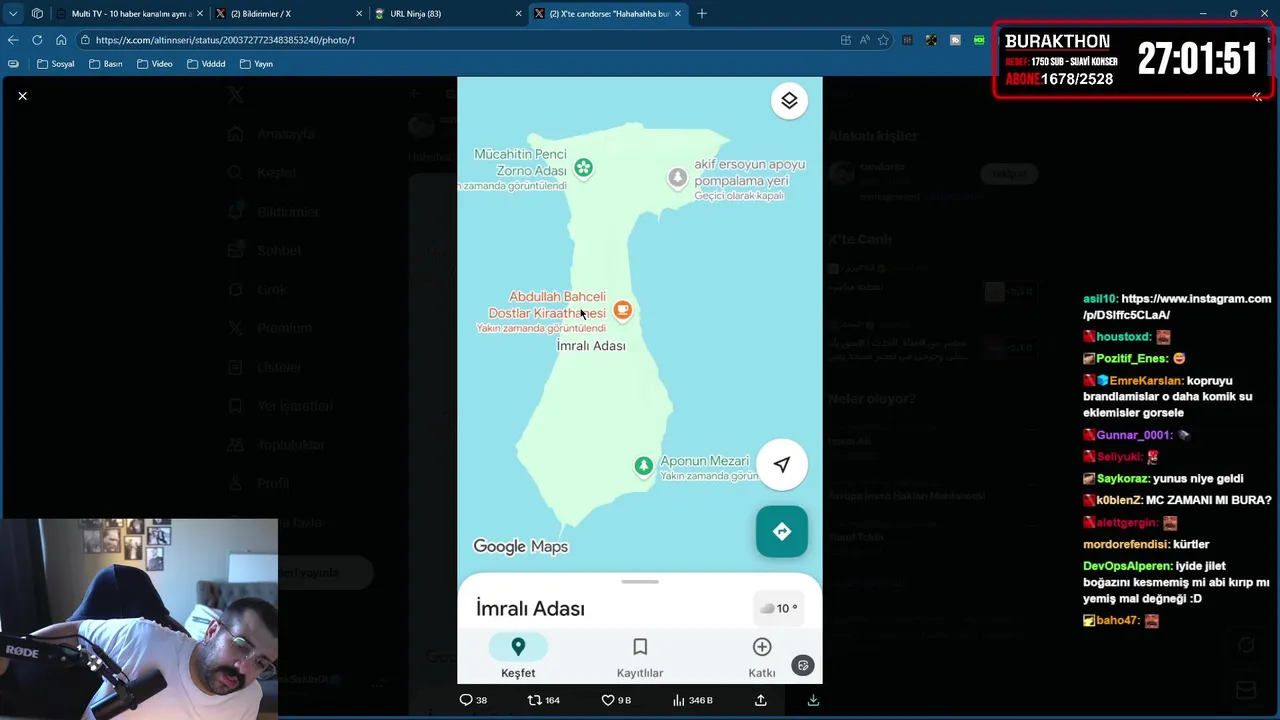This screenshot has width=1280, height=720.
Task: Open the Vdddd bookmarks folder
Action: (x=206, y=64)
